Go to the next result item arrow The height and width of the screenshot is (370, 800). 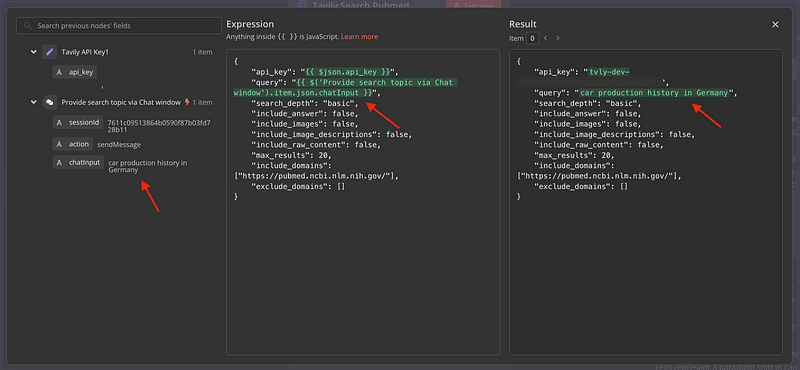[558, 38]
